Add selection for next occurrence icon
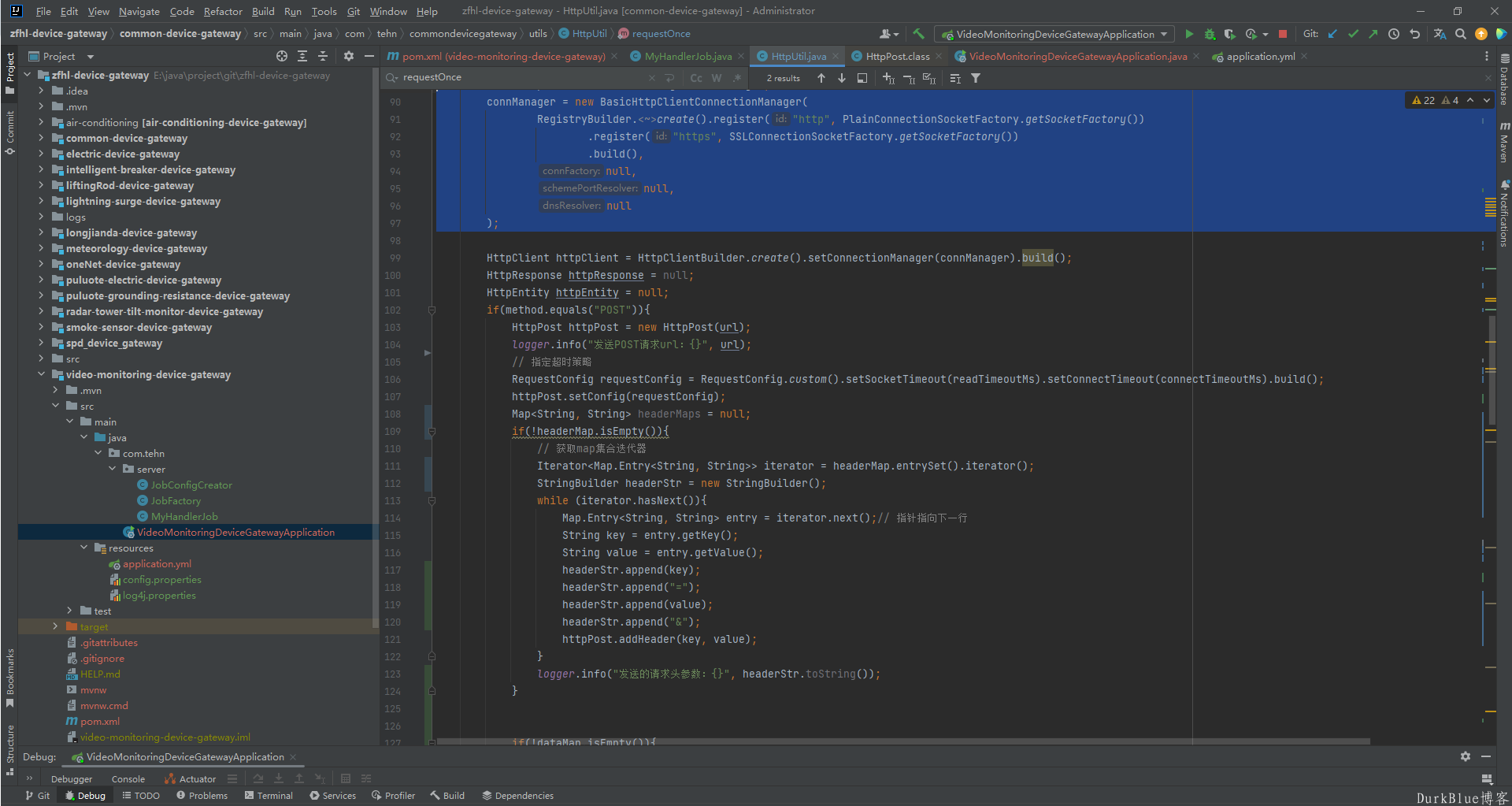This screenshot has height=806, width=1512. [x=888, y=78]
